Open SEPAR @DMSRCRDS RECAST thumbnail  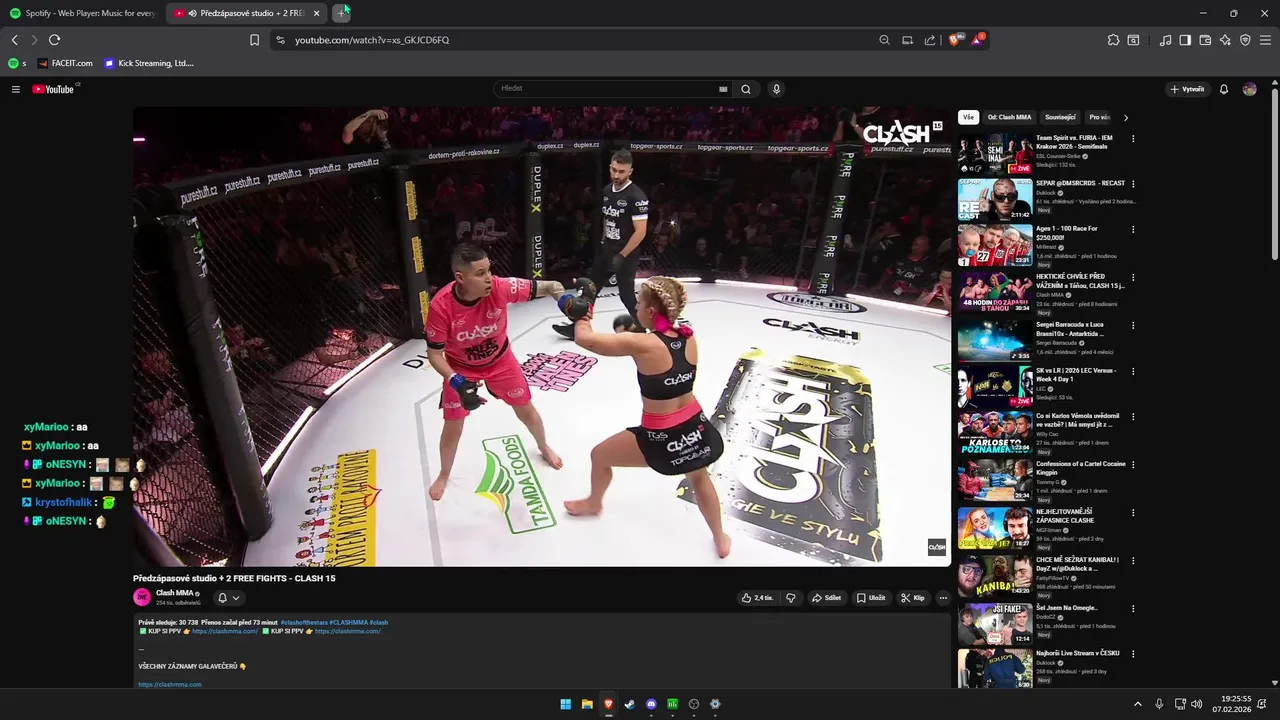995,200
